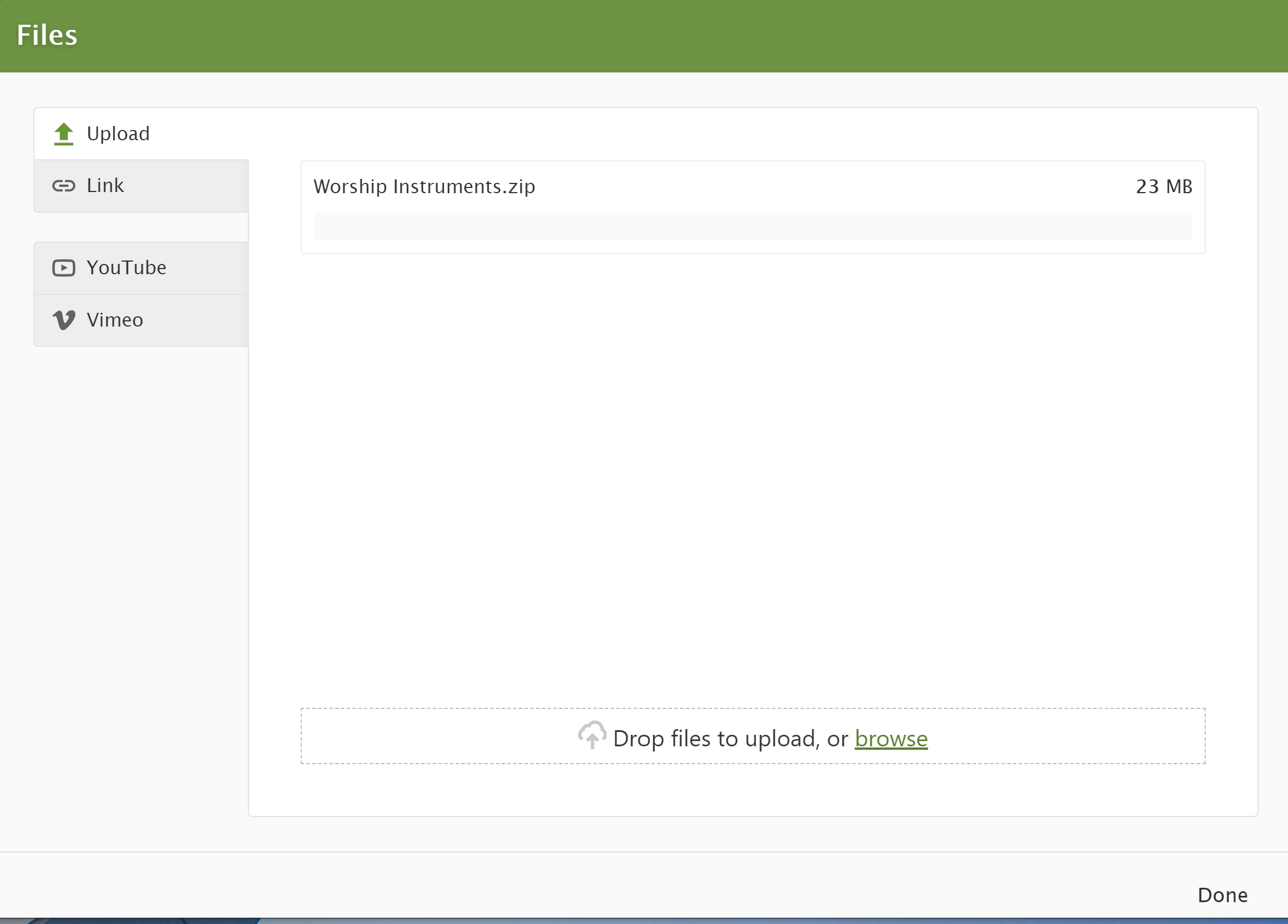Click the browse link to choose files
1288x924 pixels.
point(891,739)
